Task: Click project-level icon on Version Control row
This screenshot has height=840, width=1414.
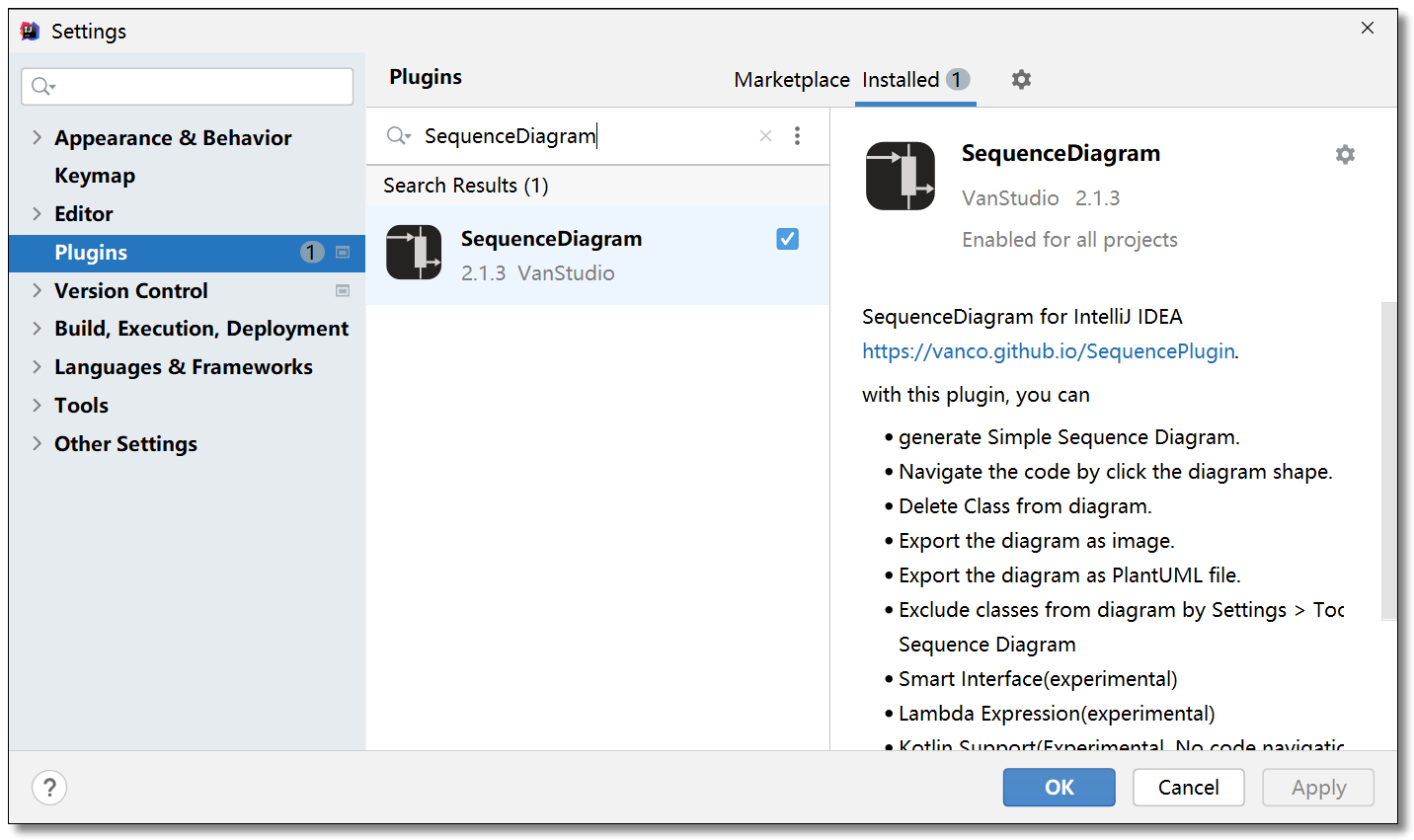Action: (x=343, y=291)
